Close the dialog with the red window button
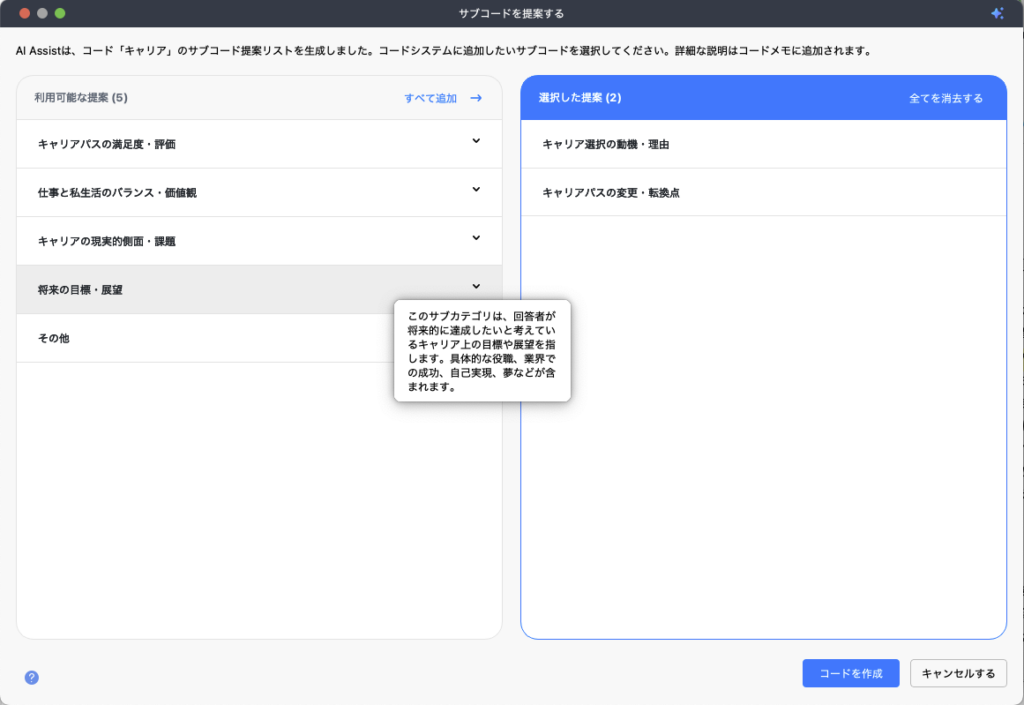The height and width of the screenshot is (705, 1024). click(25, 13)
